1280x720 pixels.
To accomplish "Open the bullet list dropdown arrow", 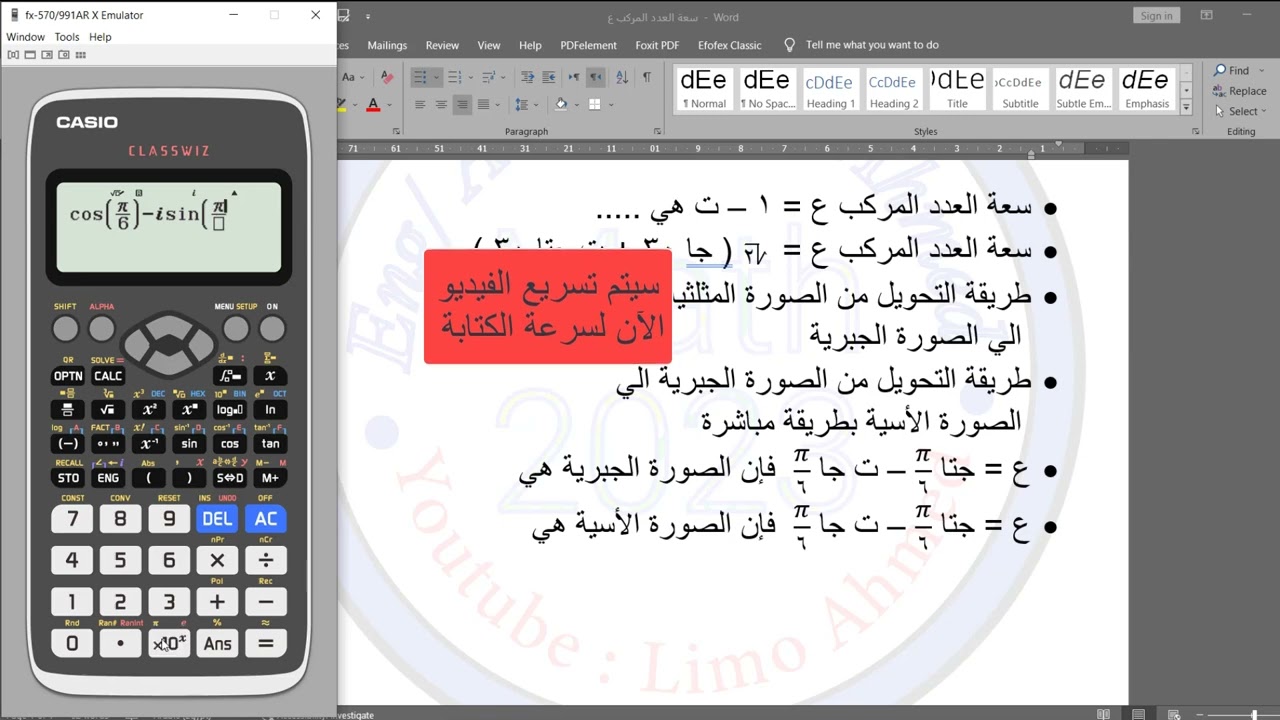I will [436, 77].
